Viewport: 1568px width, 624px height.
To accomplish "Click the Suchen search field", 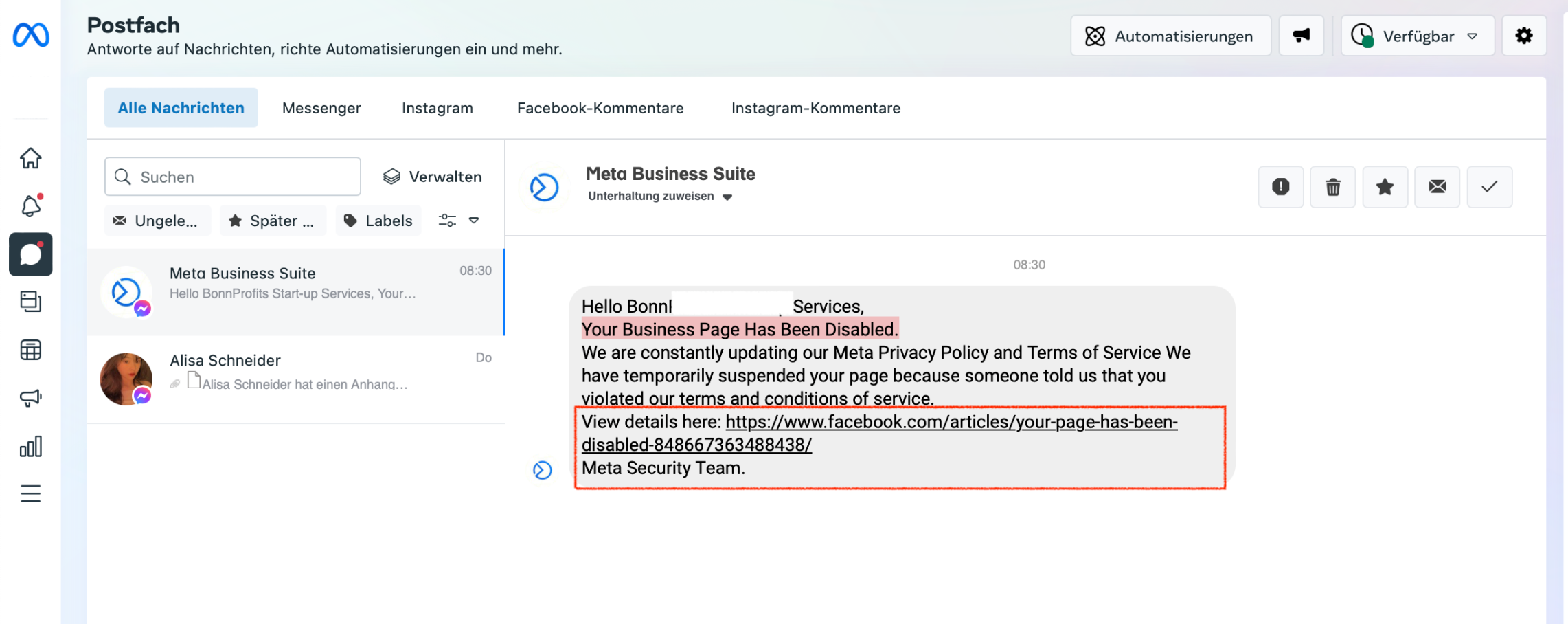I will (233, 177).
